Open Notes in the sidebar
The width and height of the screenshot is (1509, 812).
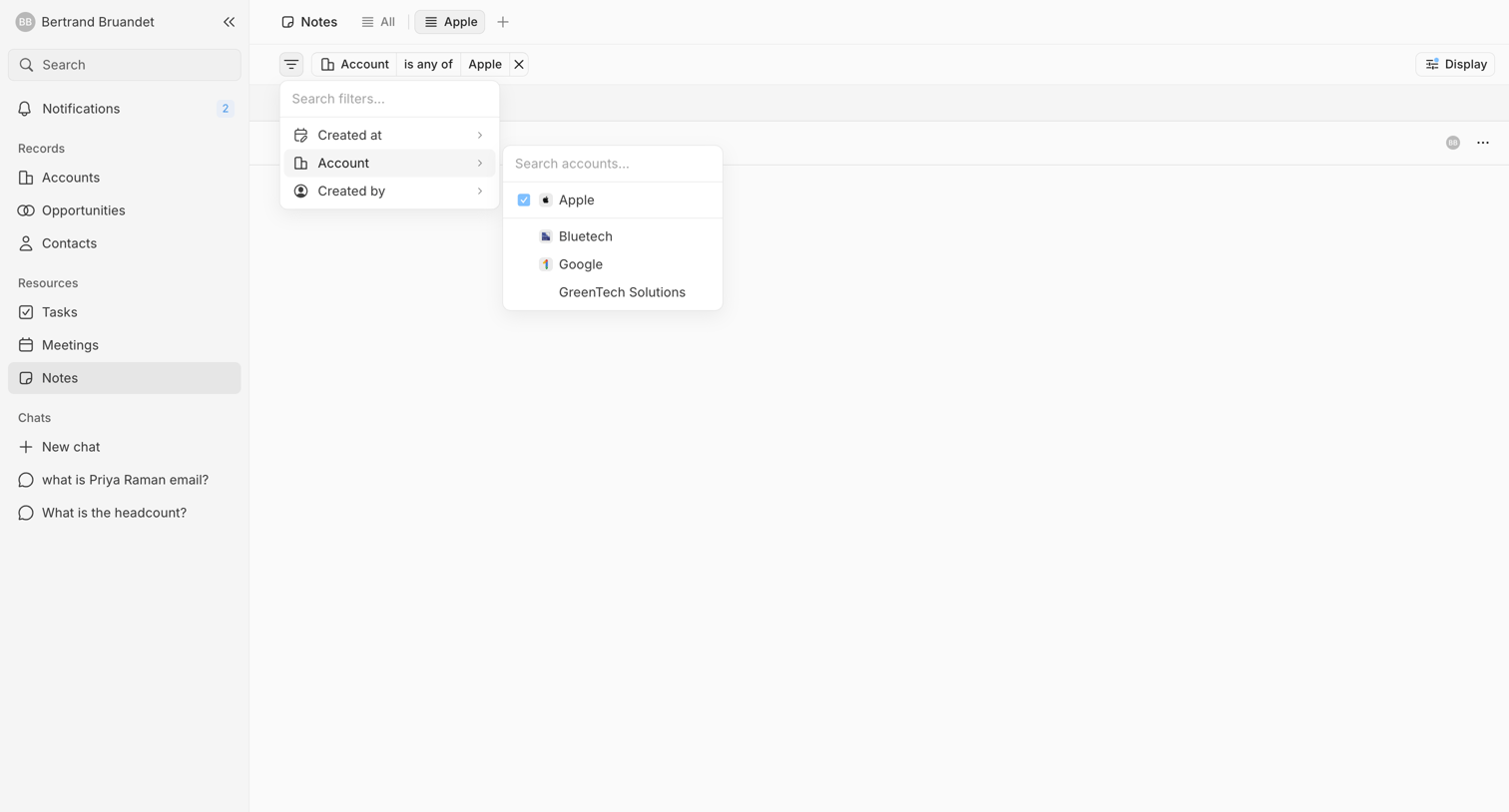125,378
